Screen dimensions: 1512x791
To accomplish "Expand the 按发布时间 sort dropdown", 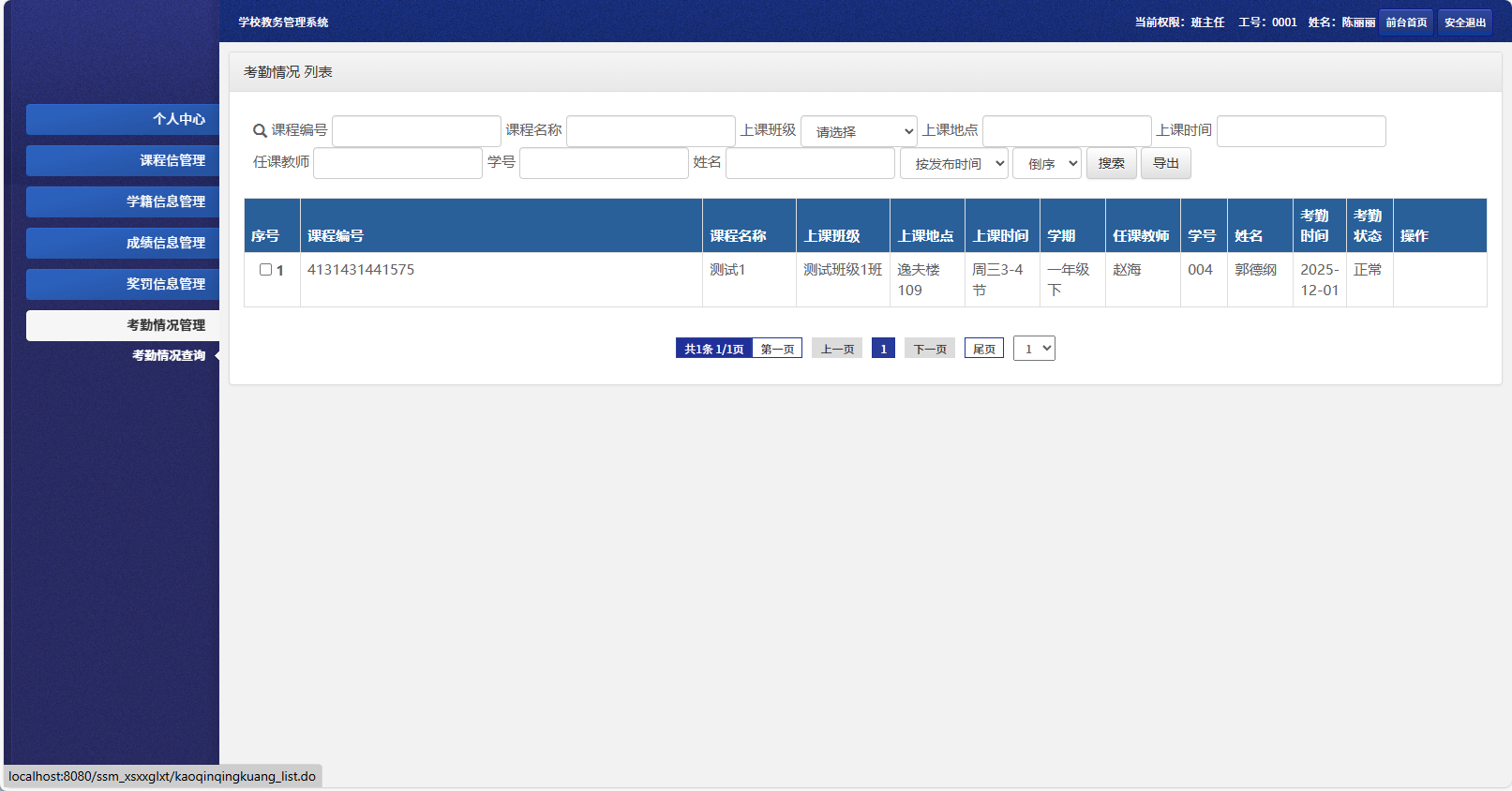I will click(953, 163).
